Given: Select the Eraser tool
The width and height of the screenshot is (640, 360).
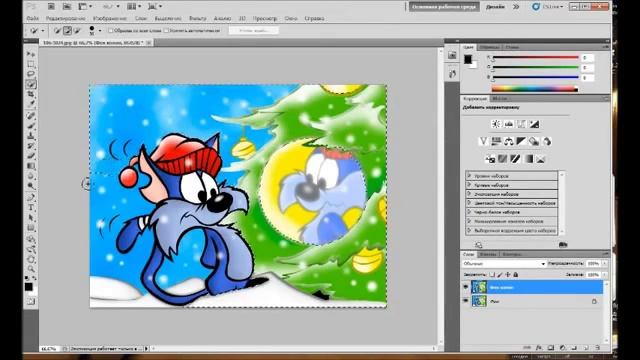Looking at the screenshot, I should tap(31, 156).
